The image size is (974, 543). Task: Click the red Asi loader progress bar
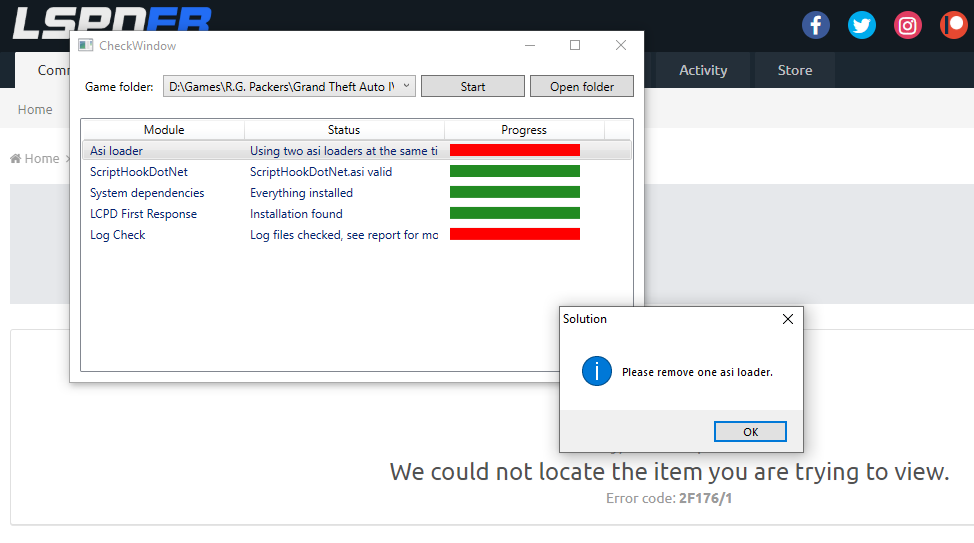tap(515, 150)
